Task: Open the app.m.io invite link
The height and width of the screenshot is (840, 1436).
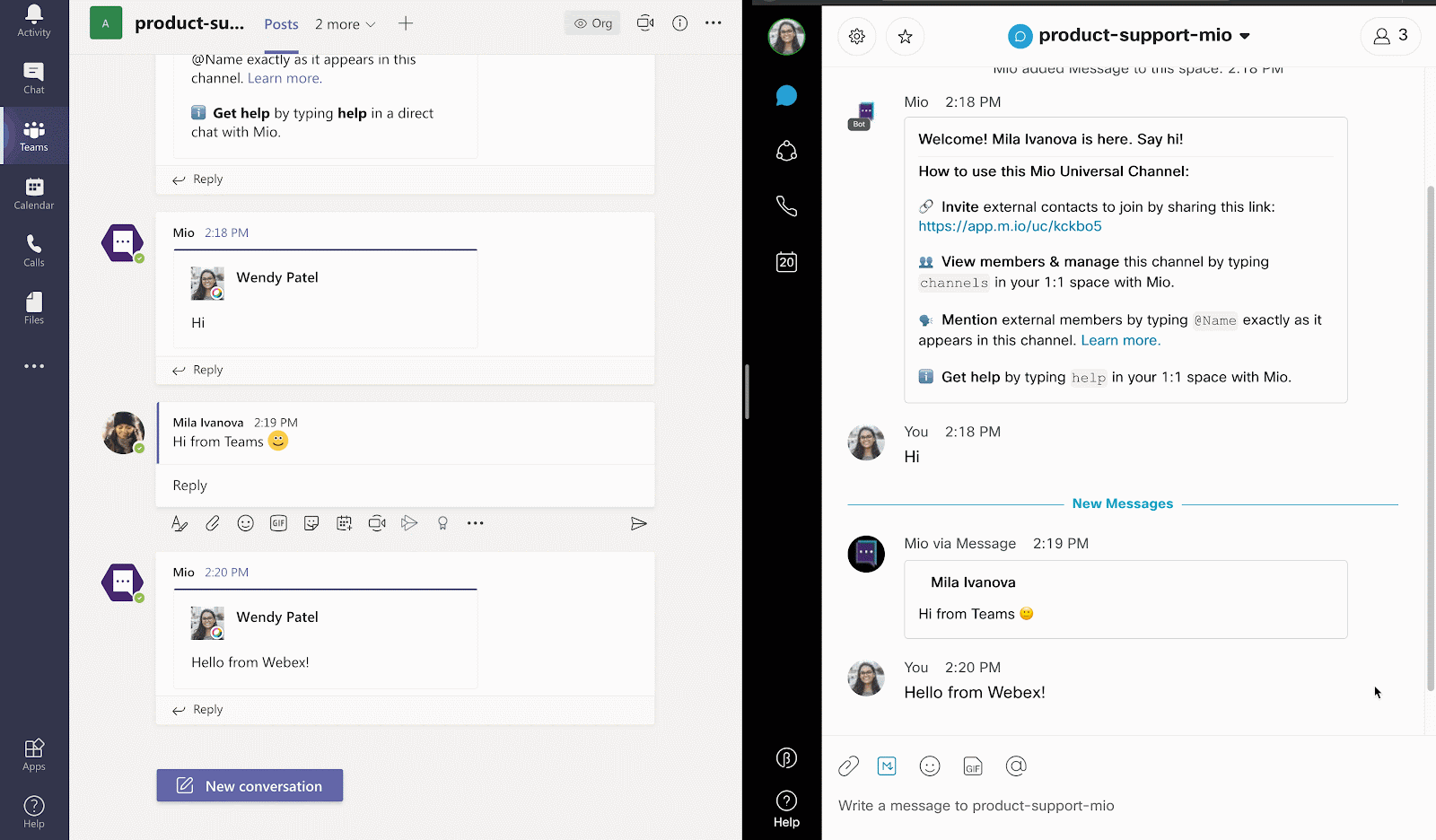Action: click(1010, 226)
